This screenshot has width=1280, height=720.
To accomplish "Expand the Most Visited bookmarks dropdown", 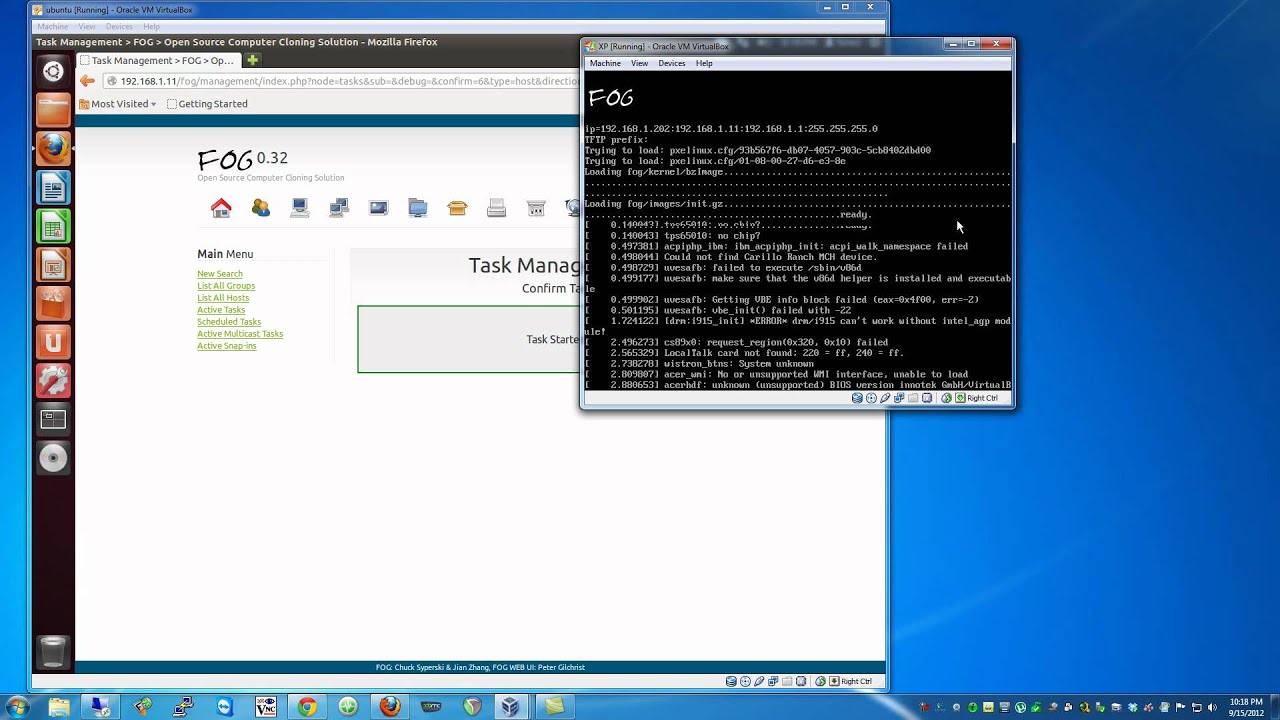I will [118, 104].
